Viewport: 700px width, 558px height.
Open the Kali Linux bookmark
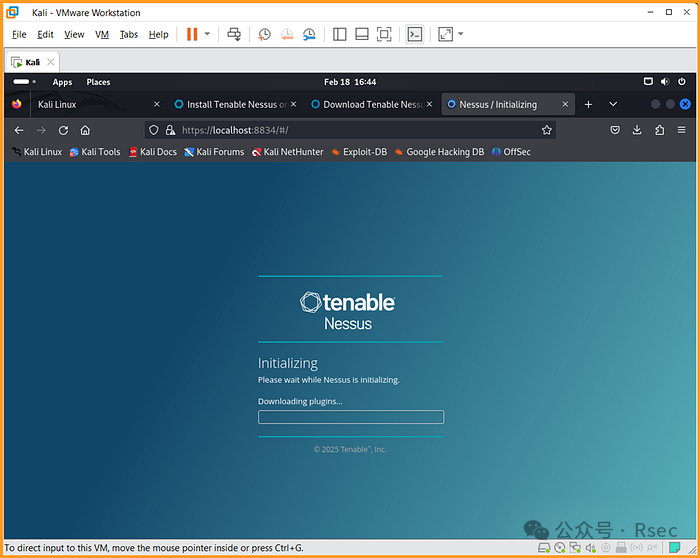coord(37,152)
